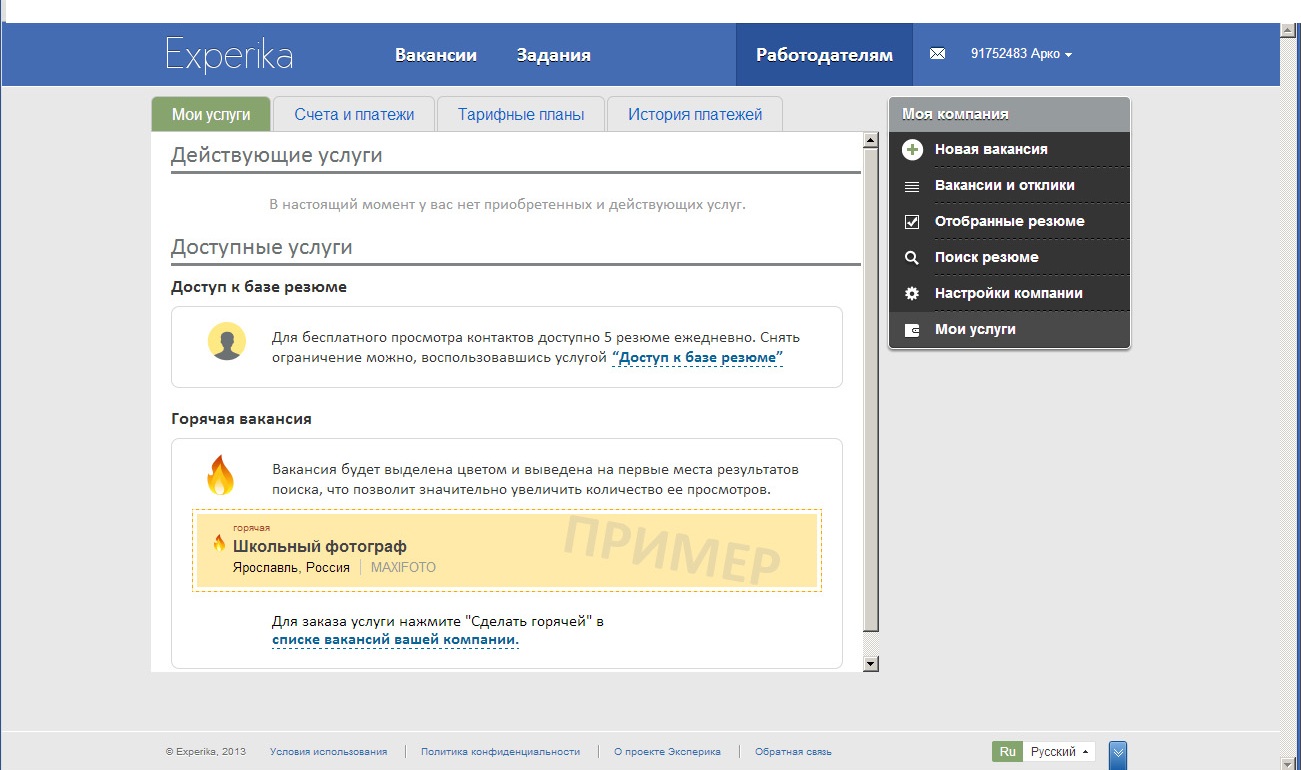
Task: Click the checkmark icon beside Отобранные резюме
Action: 911,222
